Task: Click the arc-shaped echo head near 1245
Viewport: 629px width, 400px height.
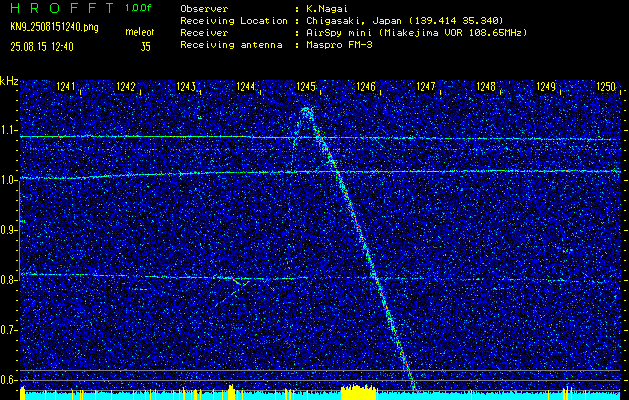Action: (306, 114)
